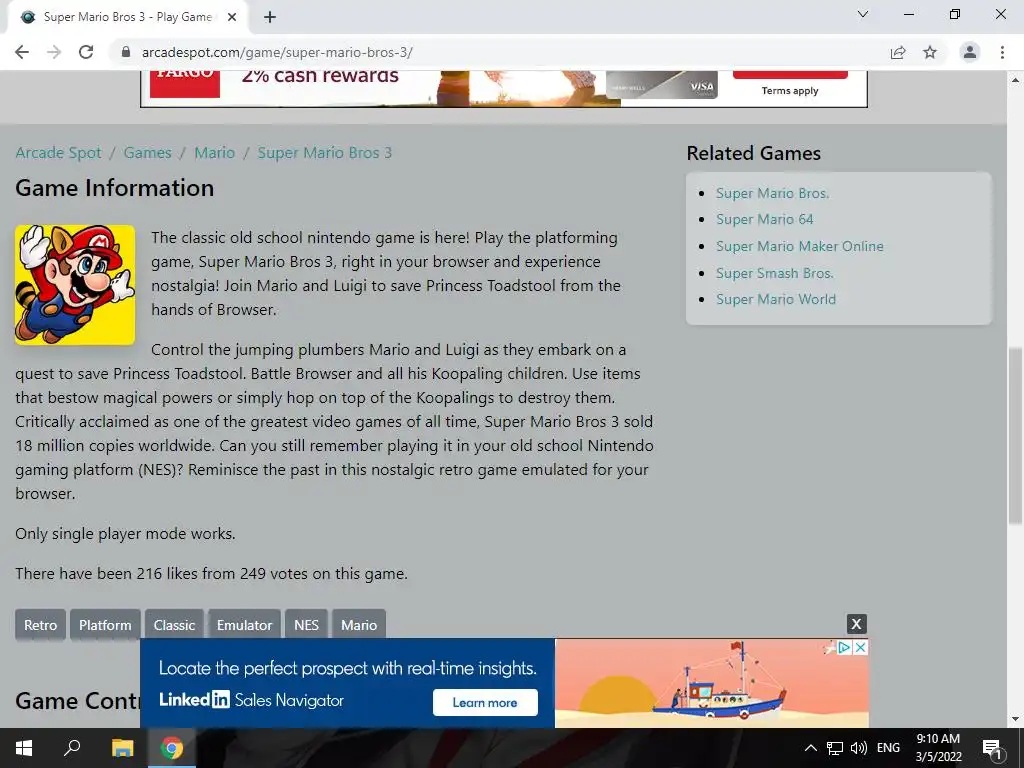Click the scrollbar up arrow
Image resolution: width=1024 pixels, height=768 pixels.
coord(1015,80)
